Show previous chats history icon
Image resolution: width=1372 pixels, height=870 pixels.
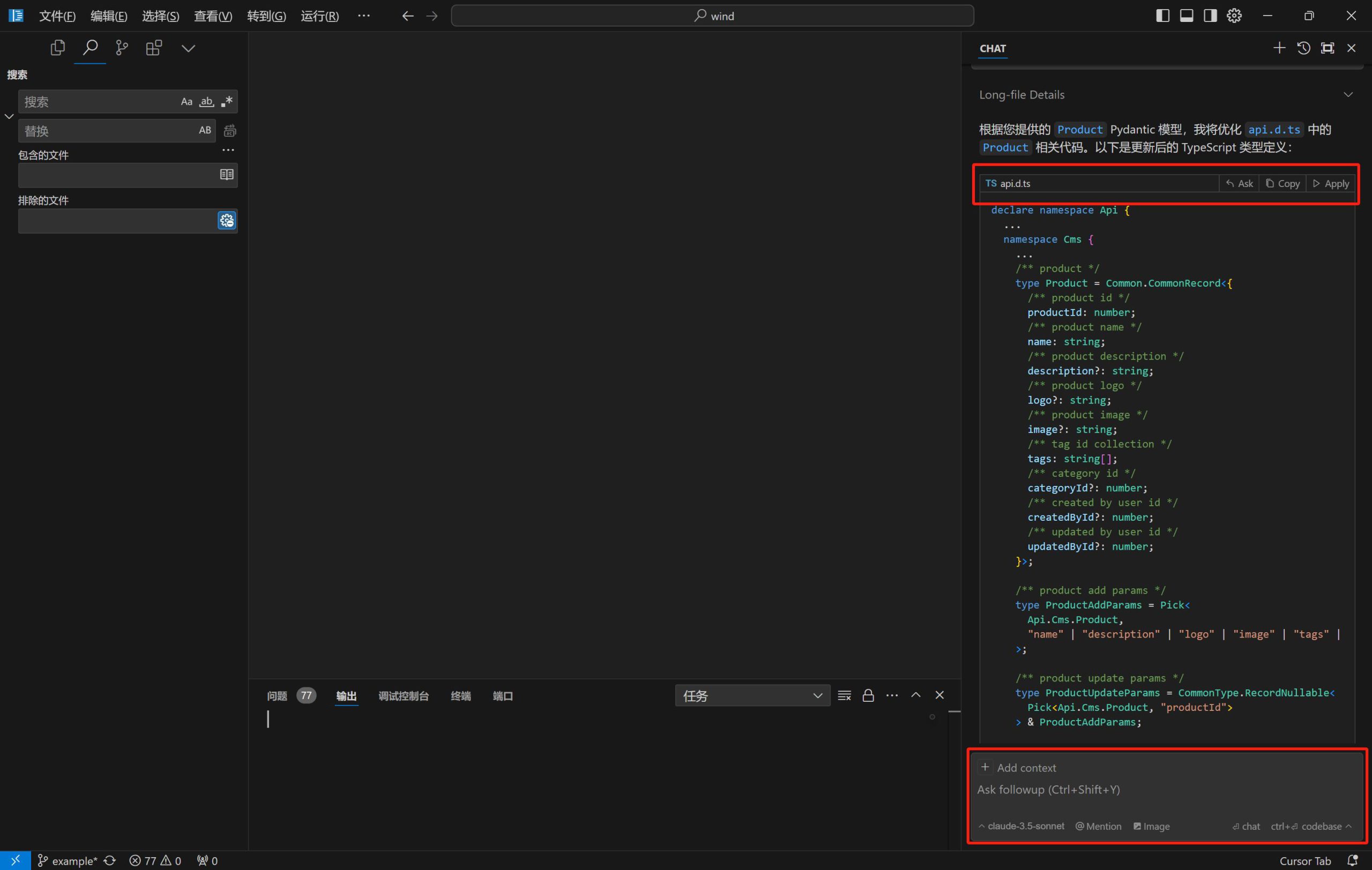pos(1303,48)
